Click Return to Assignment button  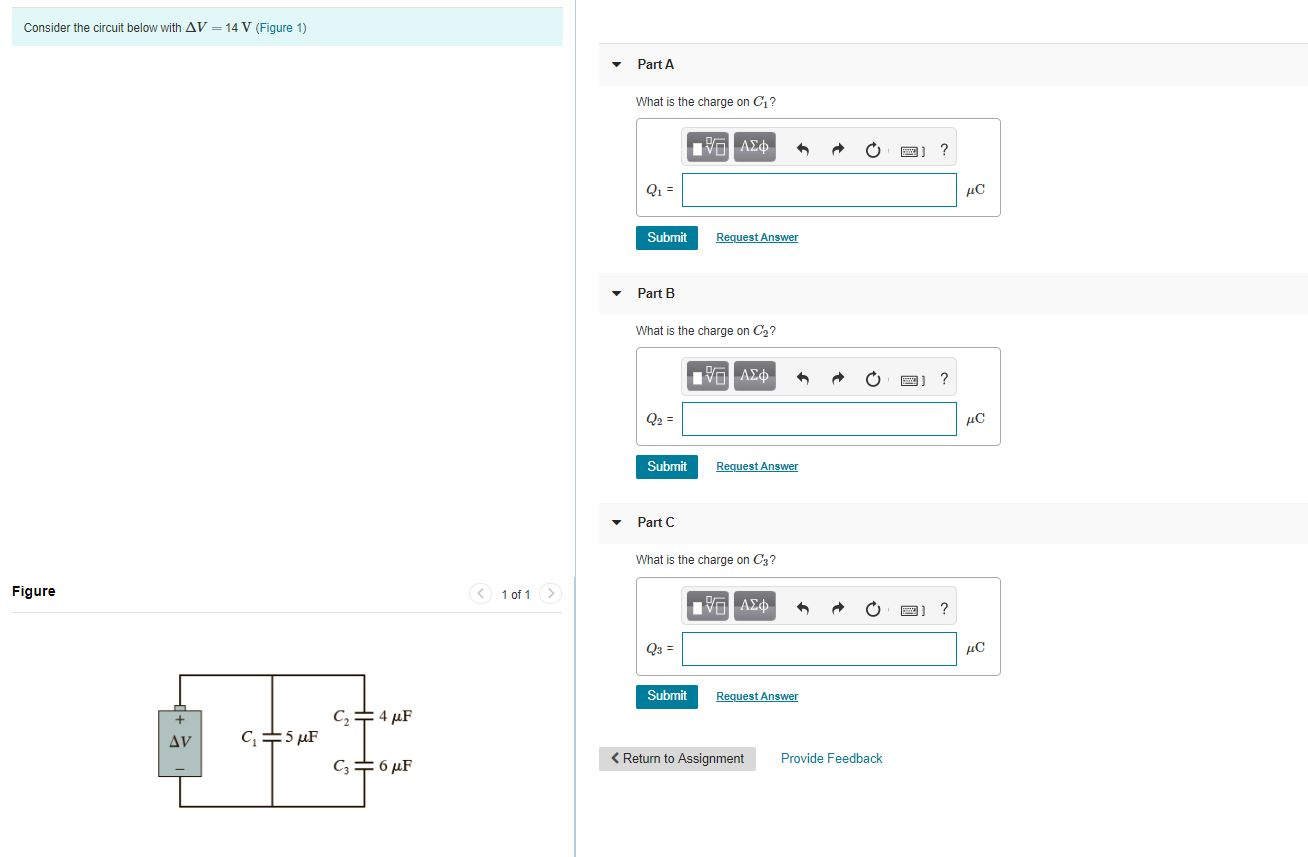click(678, 759)
